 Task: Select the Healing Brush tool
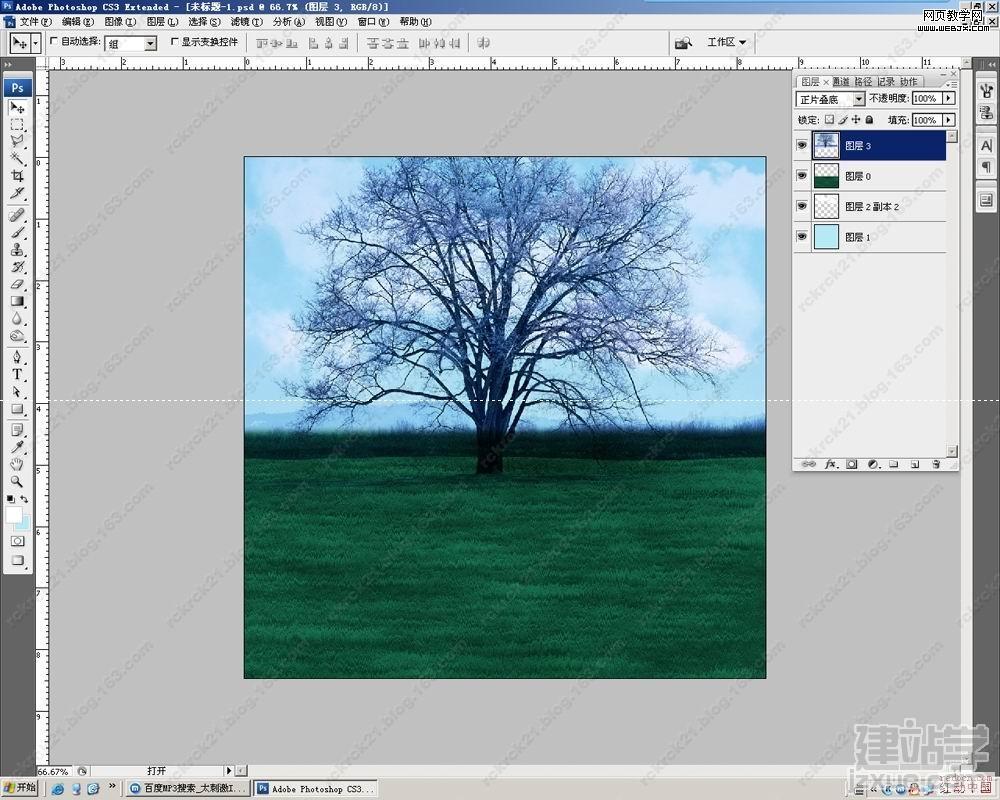[17, 215]
